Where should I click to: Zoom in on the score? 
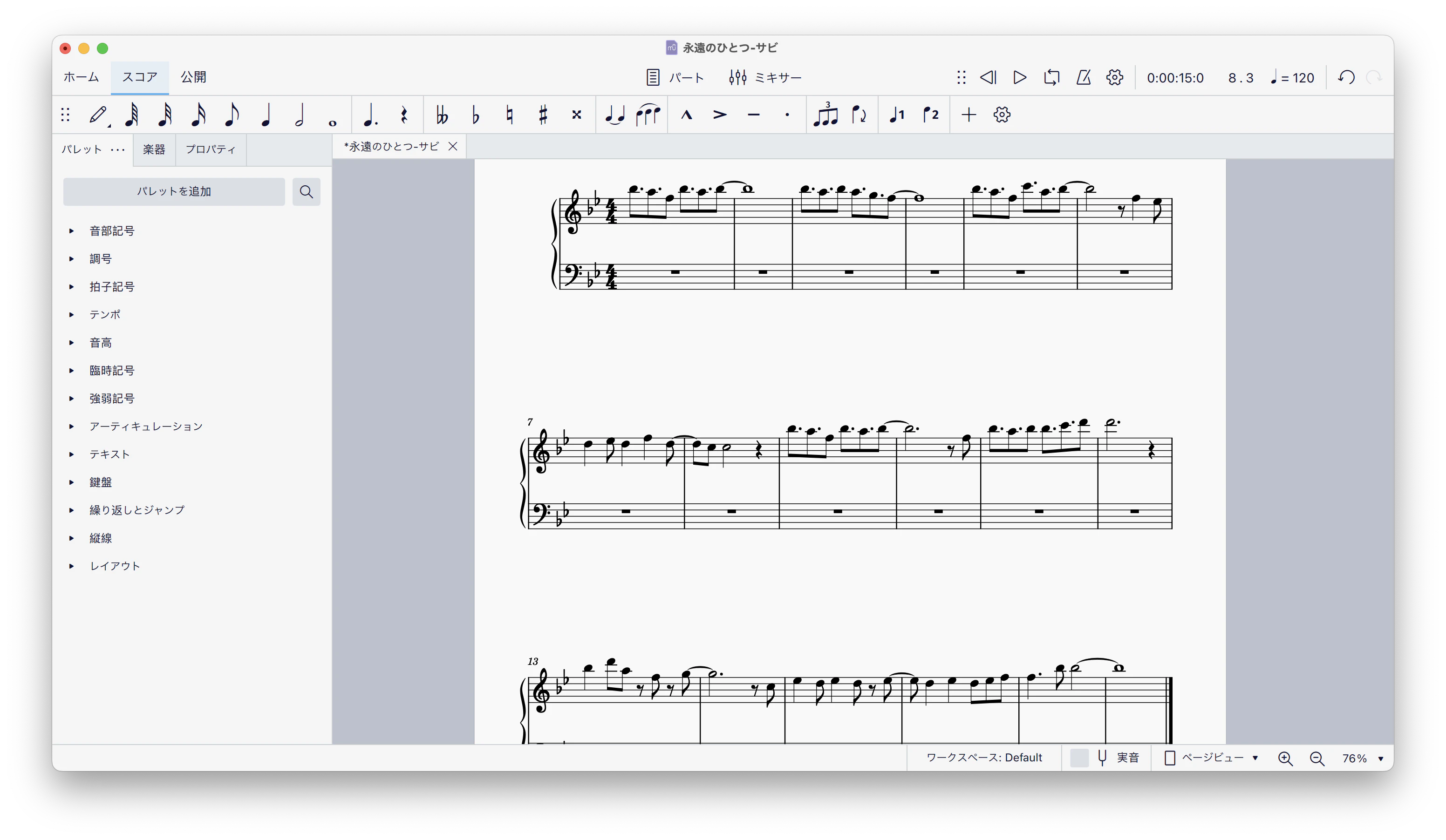pyautogui.click(x=1285, y=759)
